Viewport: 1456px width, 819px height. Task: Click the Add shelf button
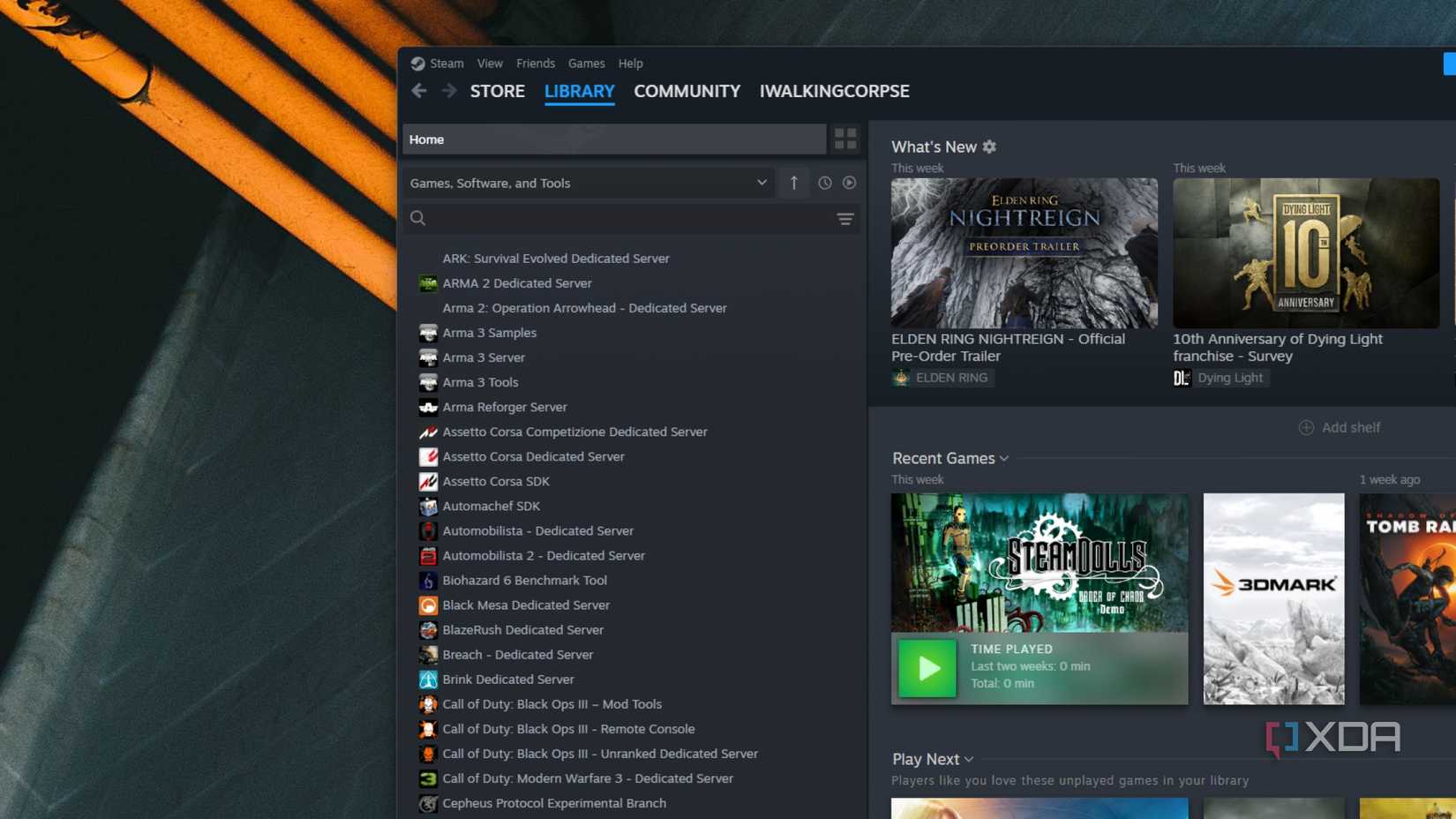[1340, 427]
